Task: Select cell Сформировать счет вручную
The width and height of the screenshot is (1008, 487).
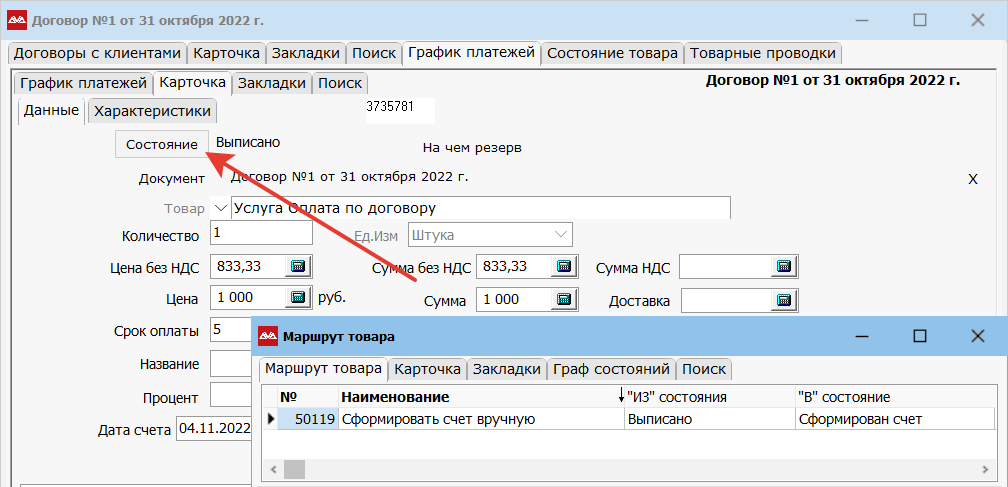Action: tap(481, 420)
